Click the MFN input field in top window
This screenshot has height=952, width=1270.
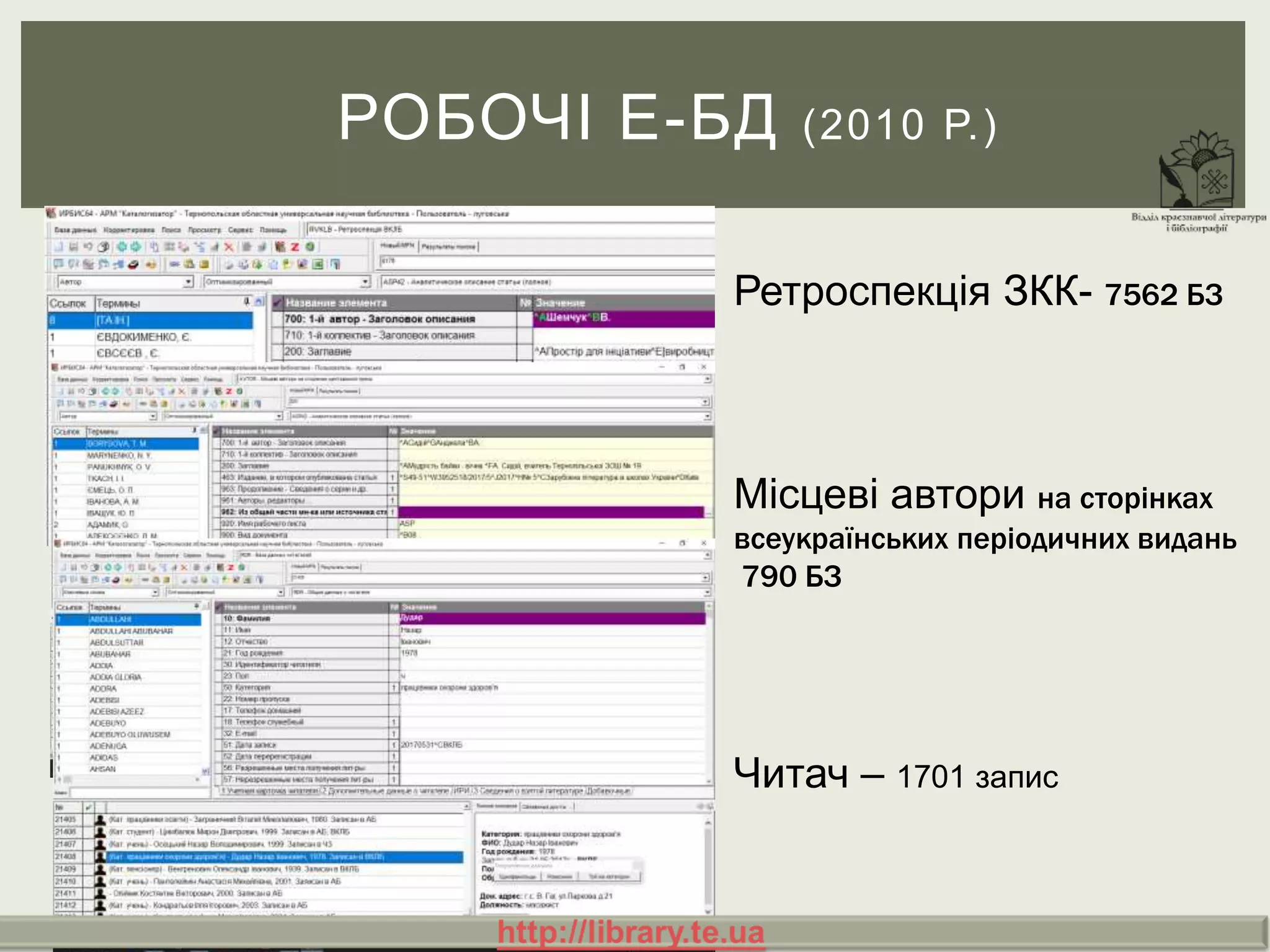pyautogui.click(x=547, y=262)
